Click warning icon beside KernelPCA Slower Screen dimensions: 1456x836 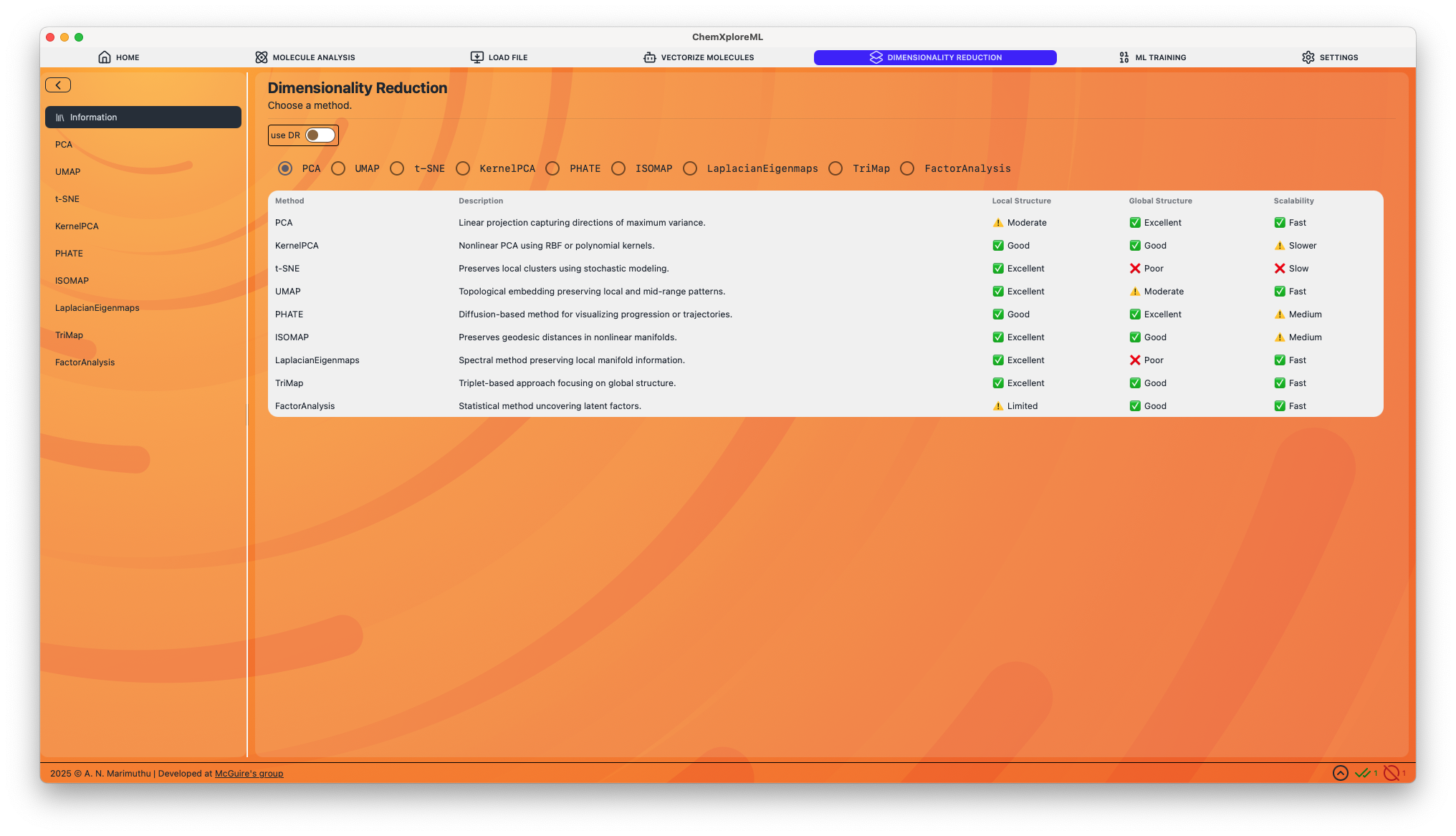pos(1280,246)
